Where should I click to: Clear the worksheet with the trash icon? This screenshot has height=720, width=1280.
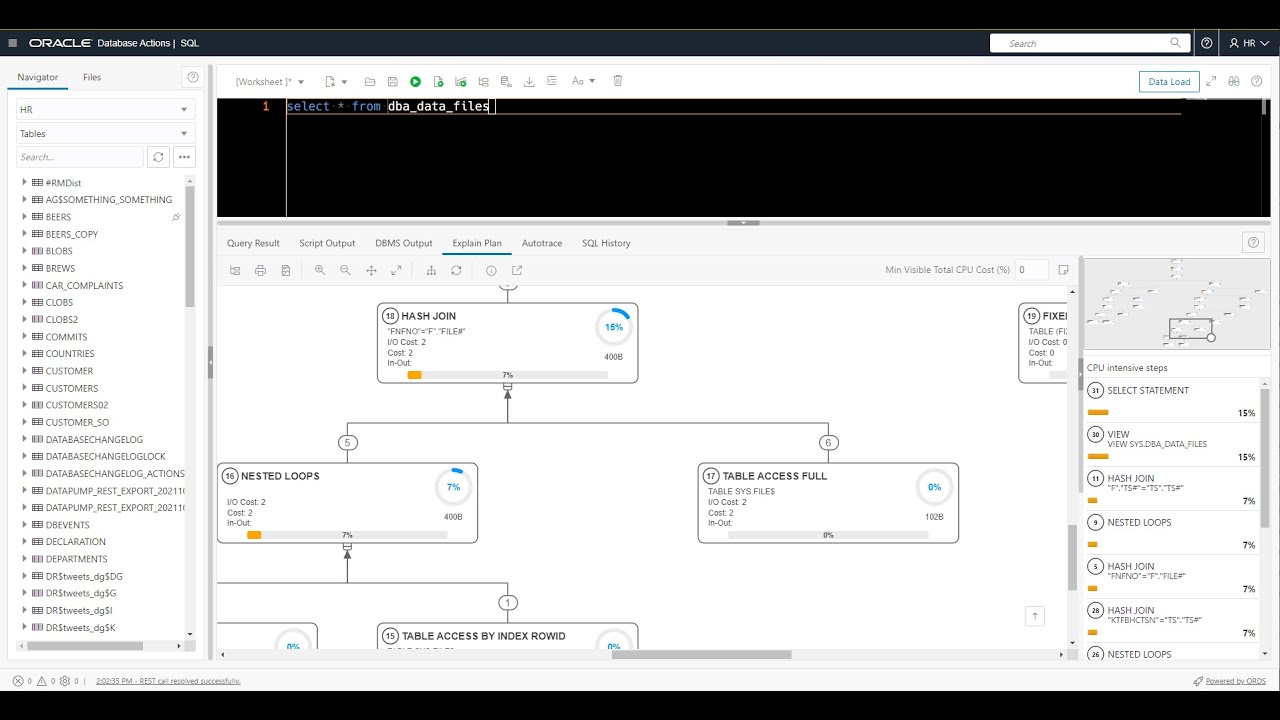[x=618, y=81]
